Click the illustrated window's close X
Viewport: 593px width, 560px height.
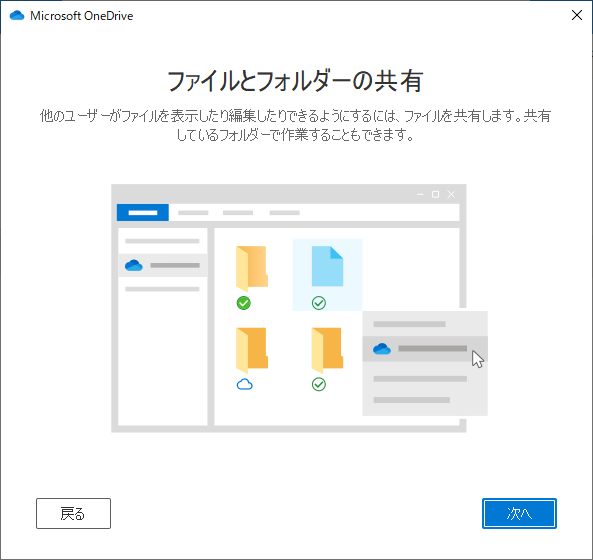coord(451,194)
